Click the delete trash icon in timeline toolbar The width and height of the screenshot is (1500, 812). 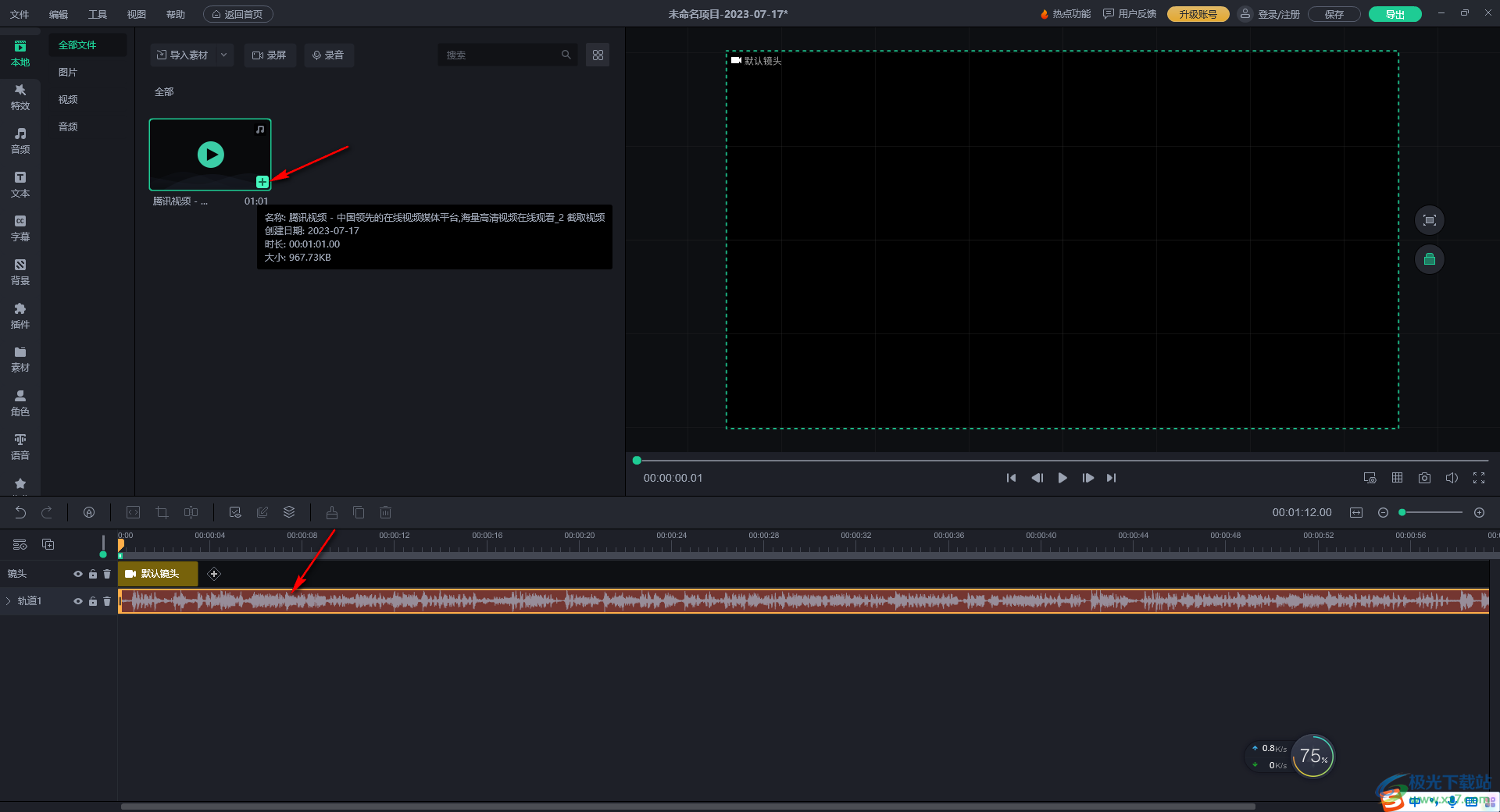tap(385, 512)
